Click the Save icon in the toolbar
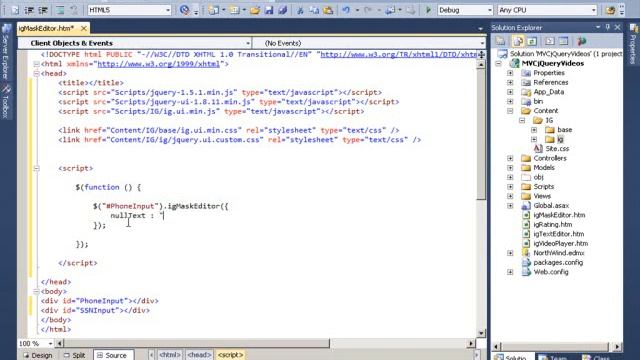640x360 pixels. (269, 10)
